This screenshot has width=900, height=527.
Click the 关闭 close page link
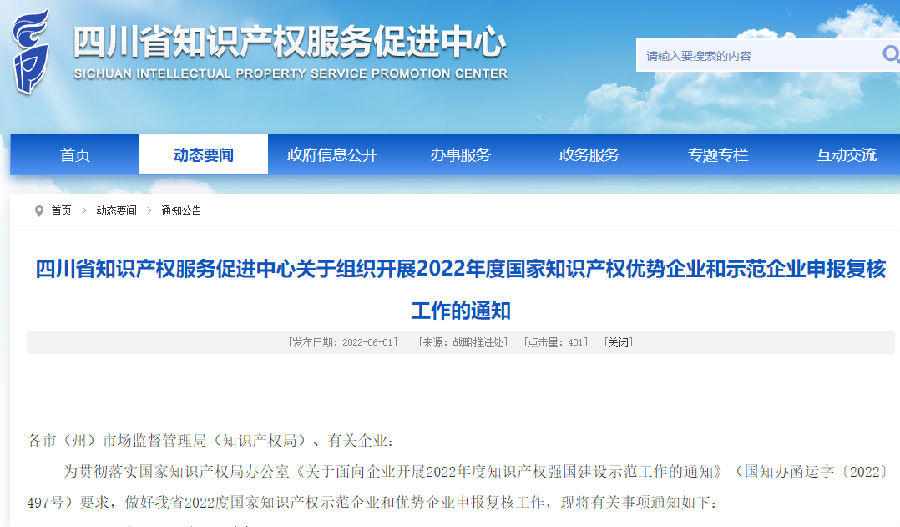pos(619,342)
